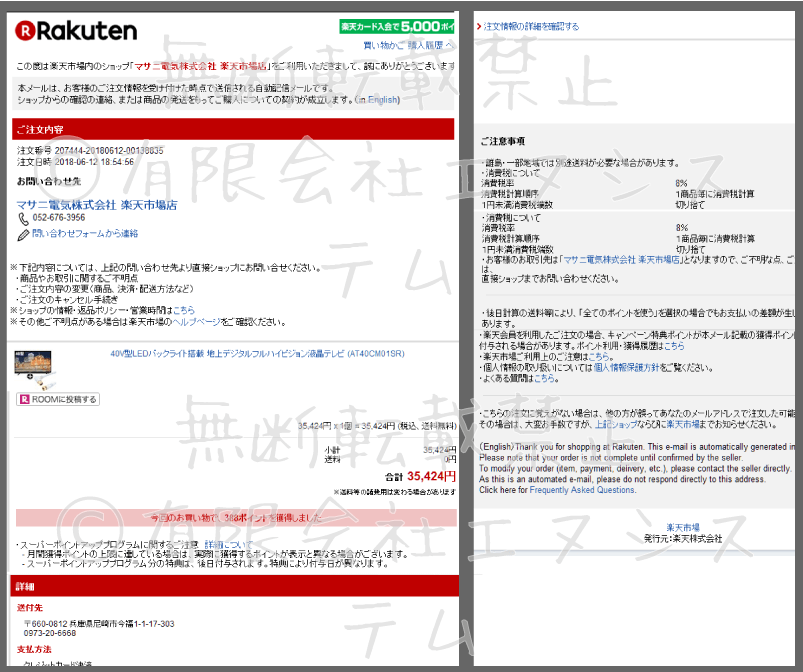Open the ヘルプページ link

196,322
